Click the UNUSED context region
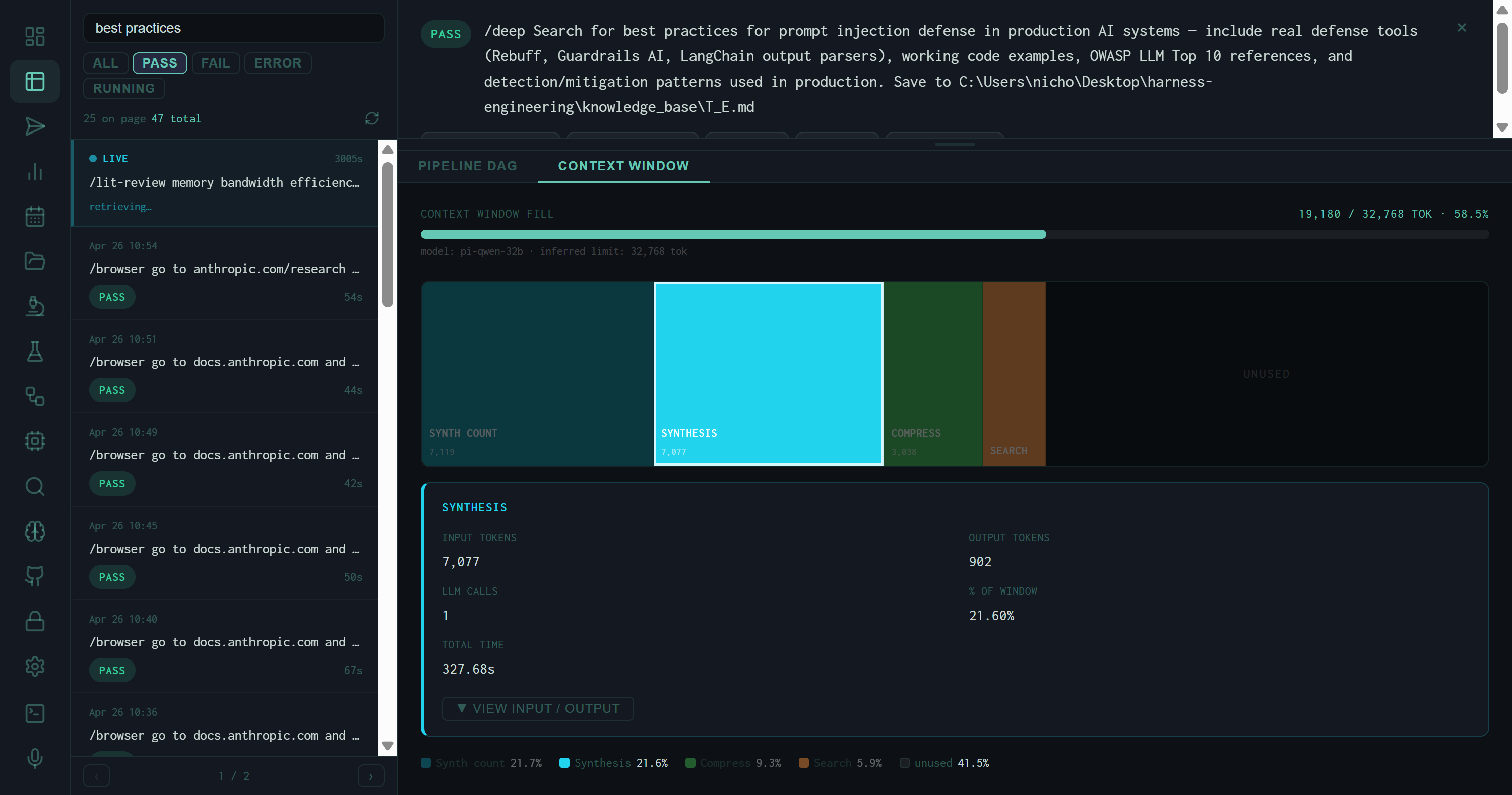Viewport: 1512px width, 795px height. [x=1267, y=374]
